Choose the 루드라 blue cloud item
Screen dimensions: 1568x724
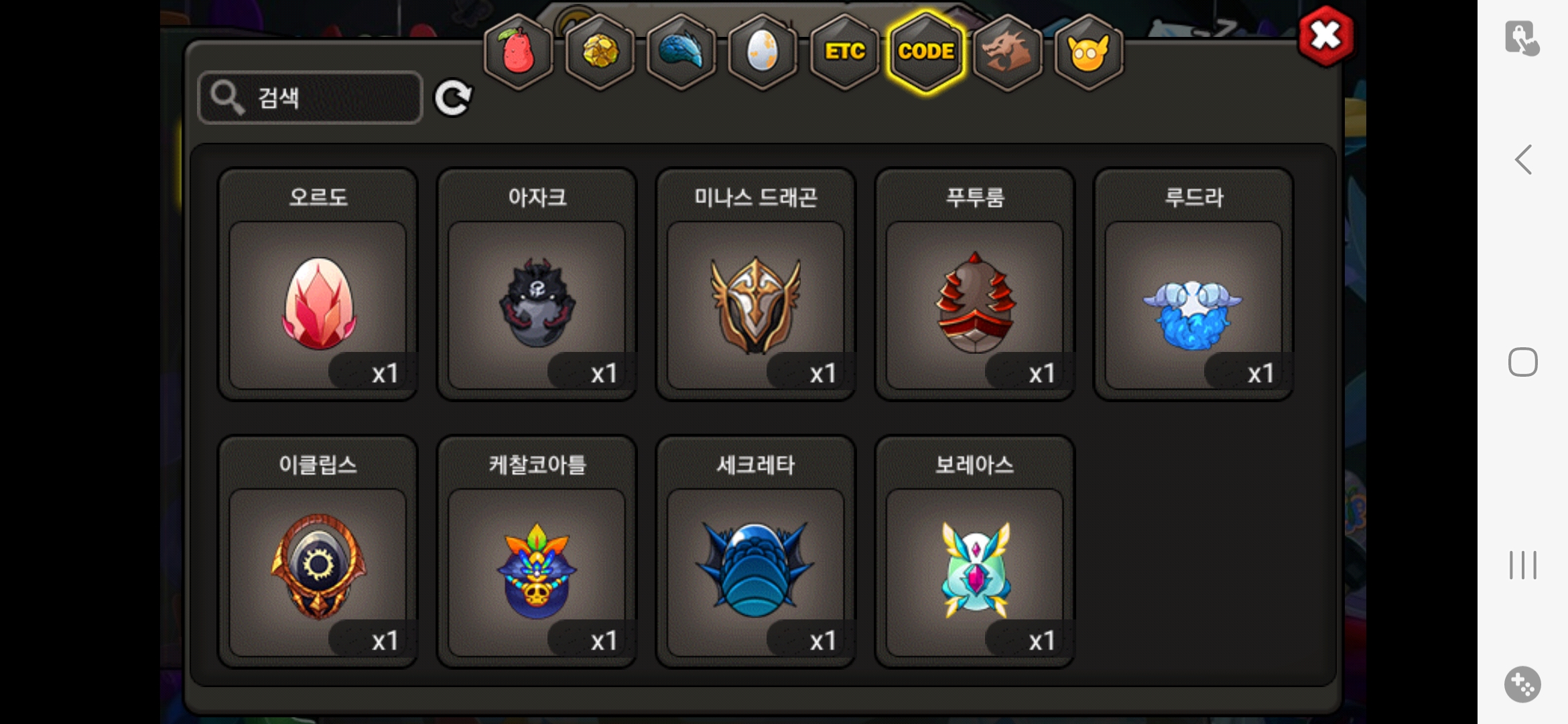[1193, 284]
